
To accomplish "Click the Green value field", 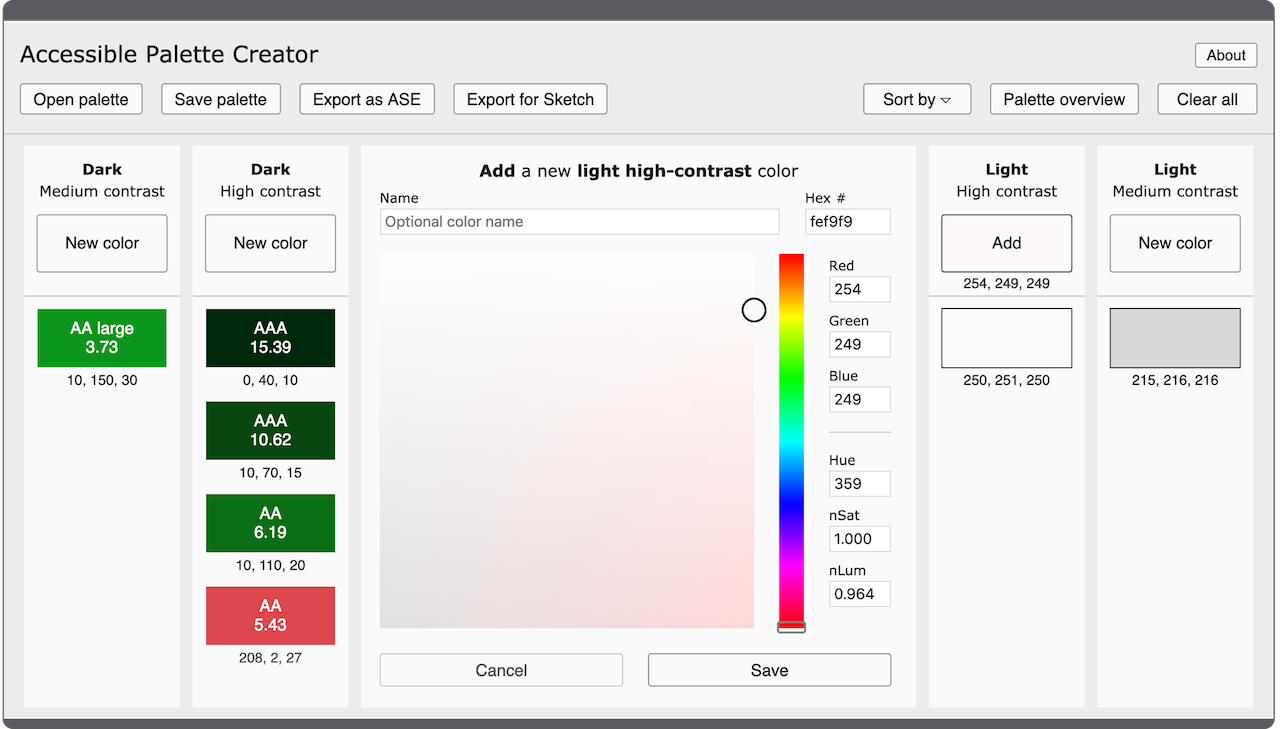I will point(859,344).
